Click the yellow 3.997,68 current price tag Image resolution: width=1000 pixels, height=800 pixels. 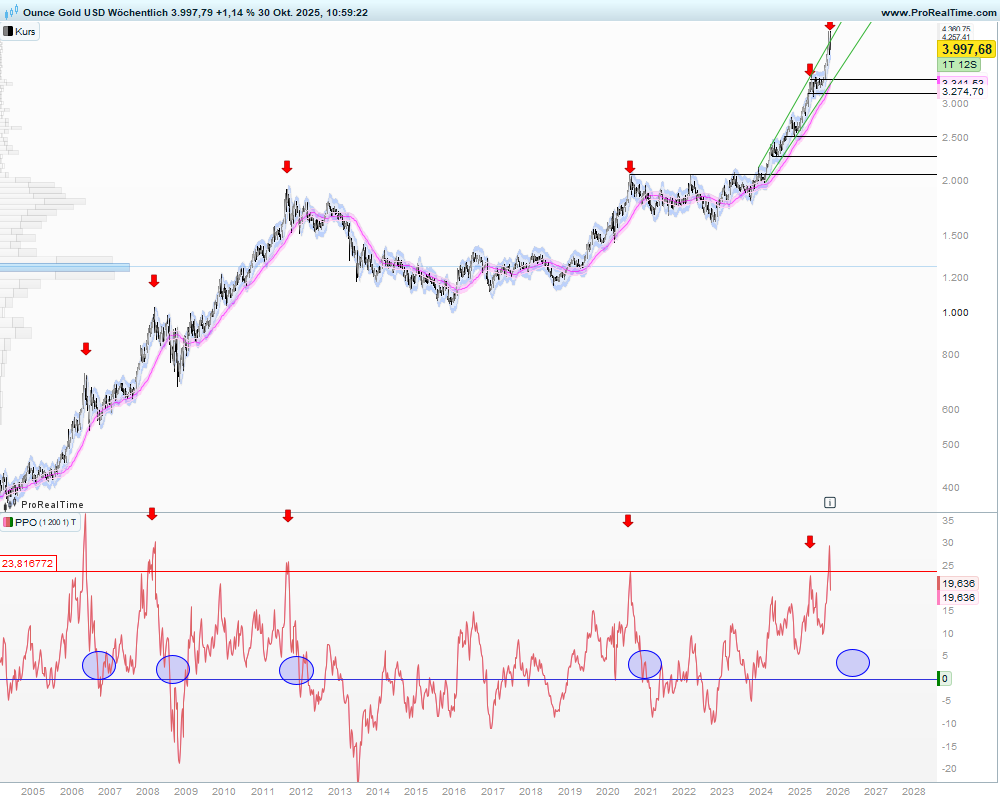965,49
